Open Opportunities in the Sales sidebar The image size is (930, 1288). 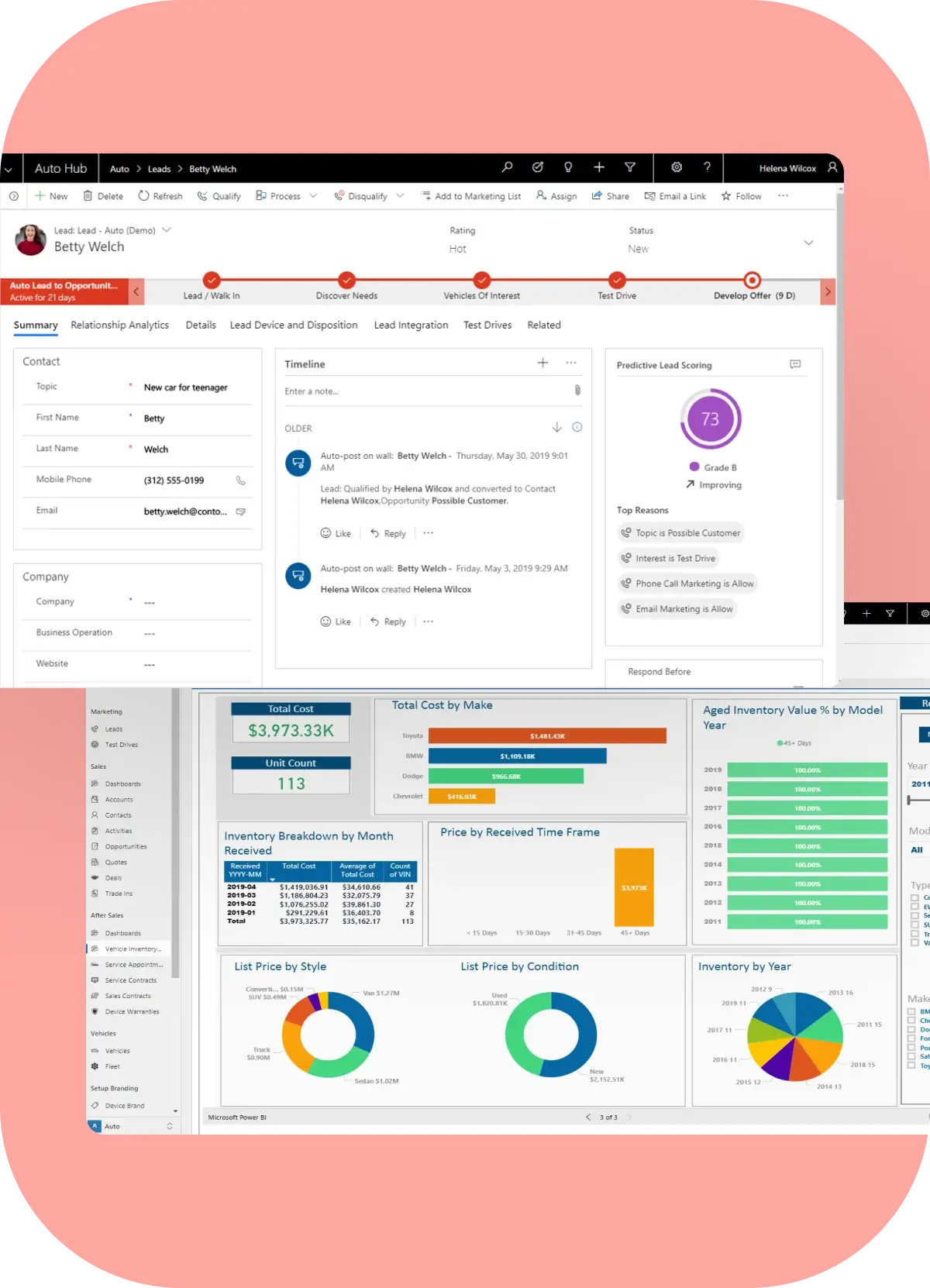click(126, 847)
